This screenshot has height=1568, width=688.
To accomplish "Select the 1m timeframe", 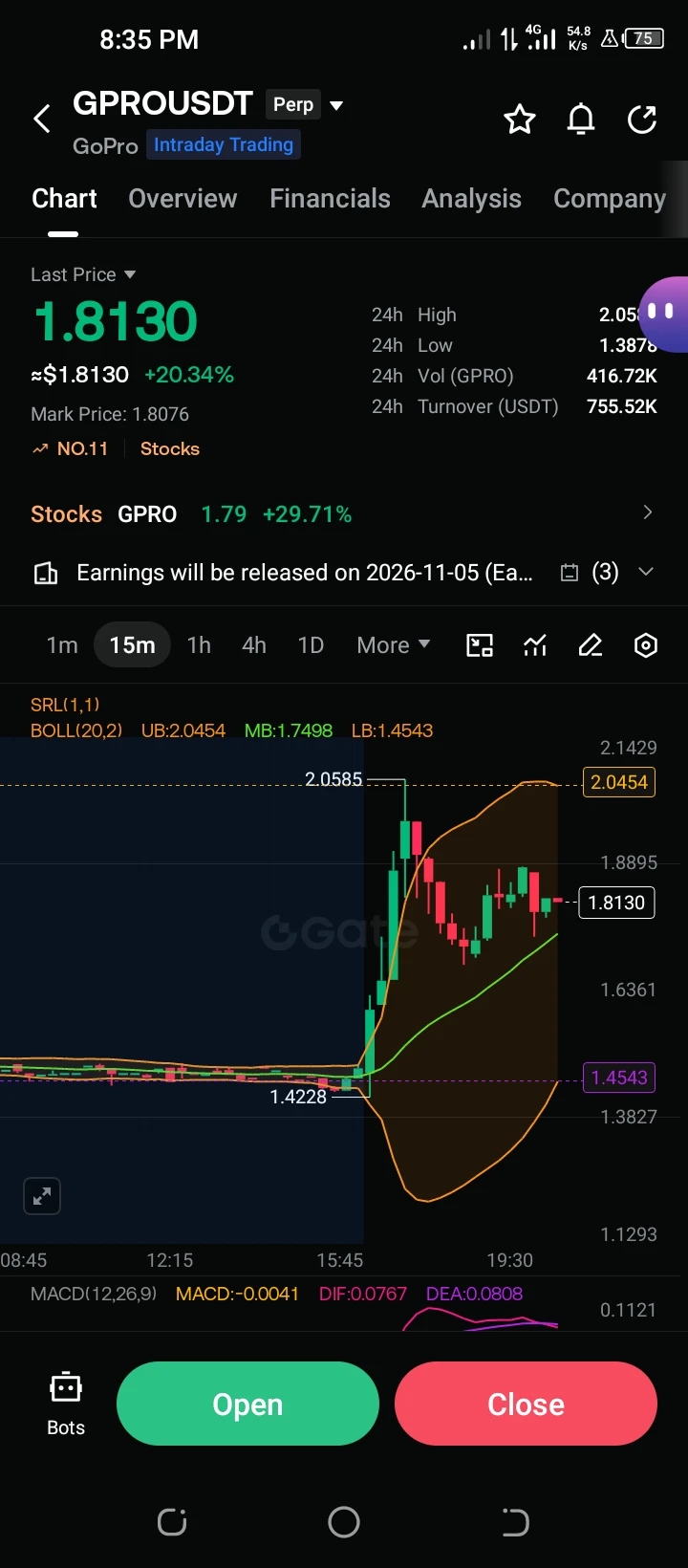I will click(x=62, y=645).
